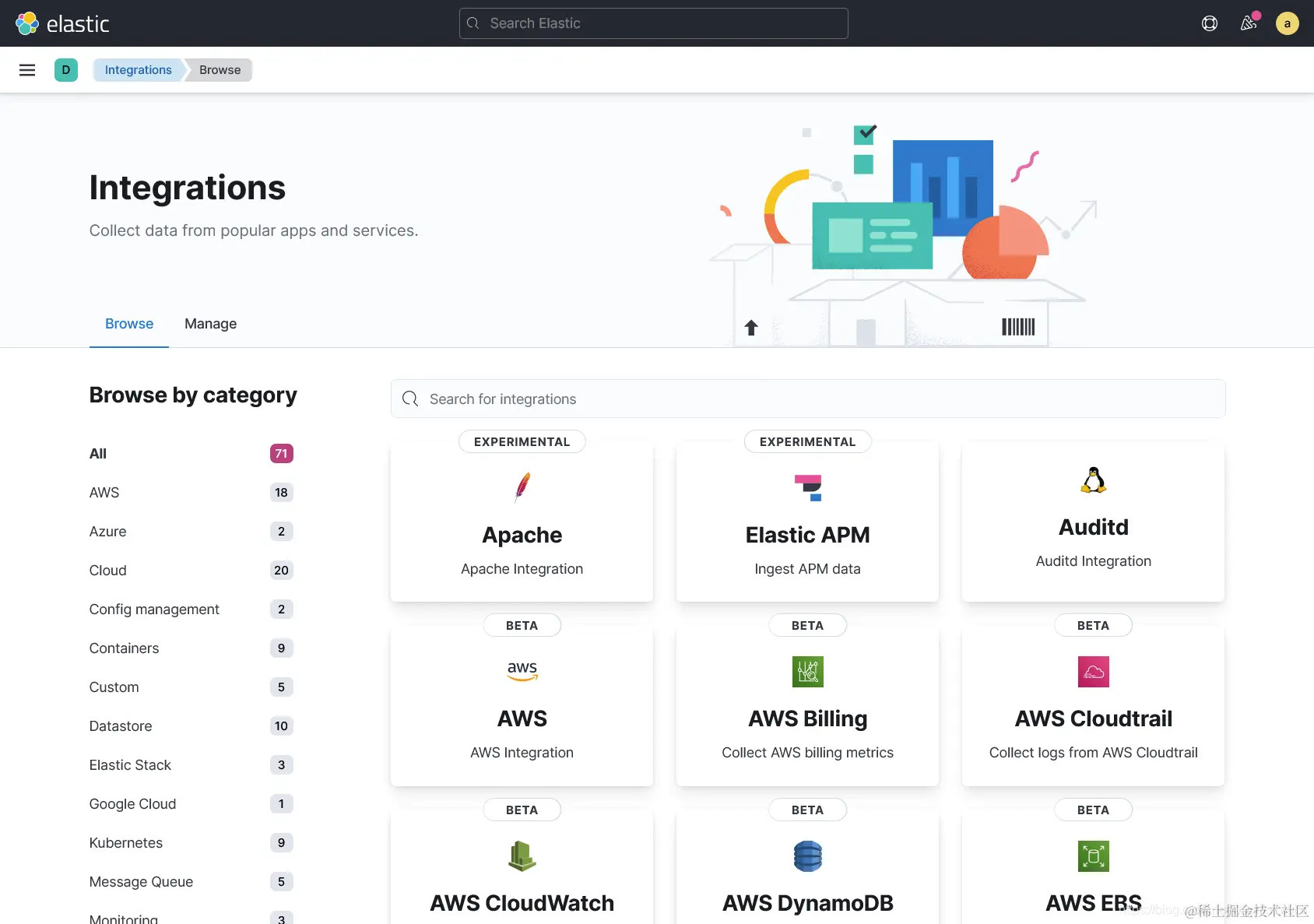
Task: Click the AWS EBS green icon
Action: coord(1094,856)
